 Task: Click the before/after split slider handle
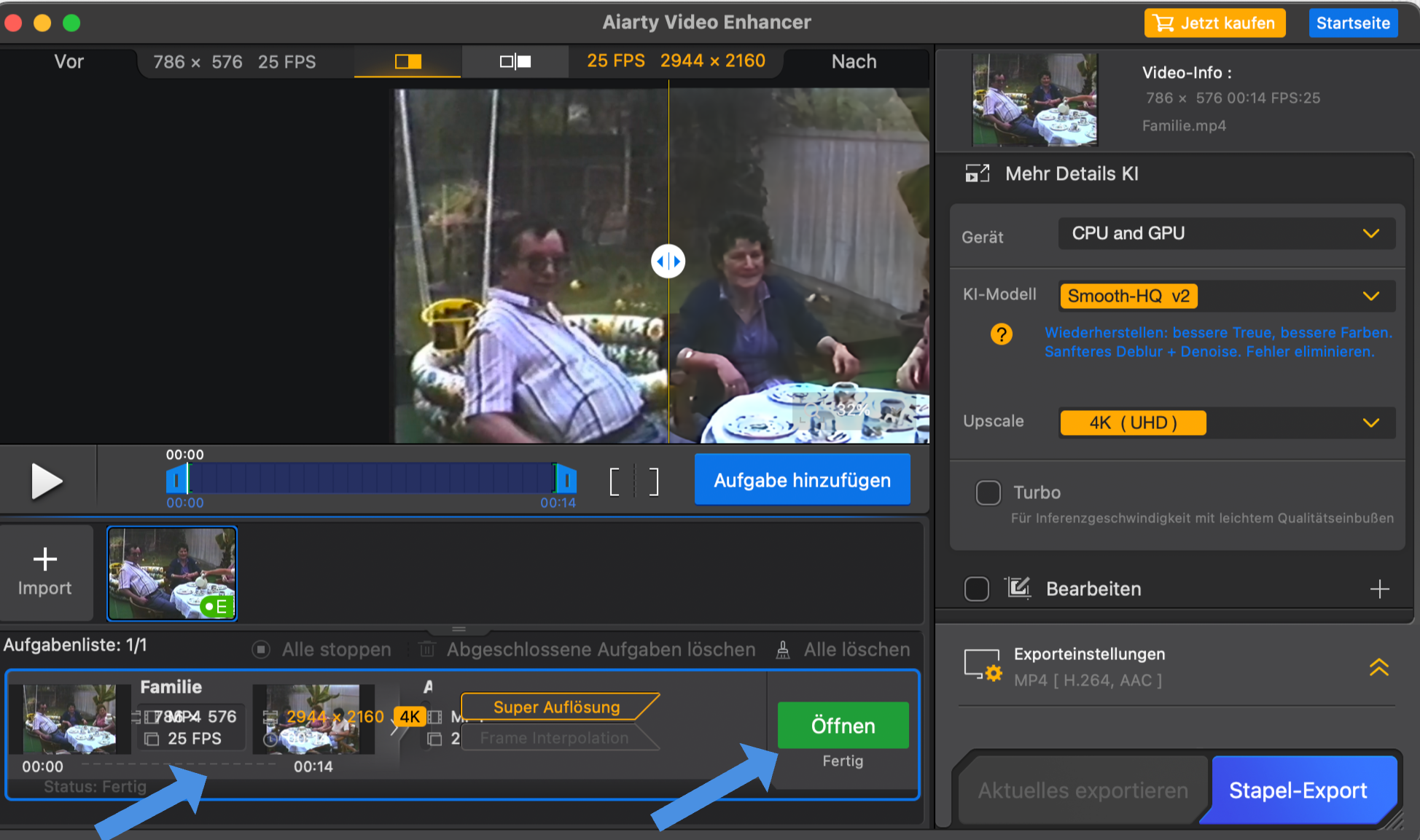(x=668, y=262)
